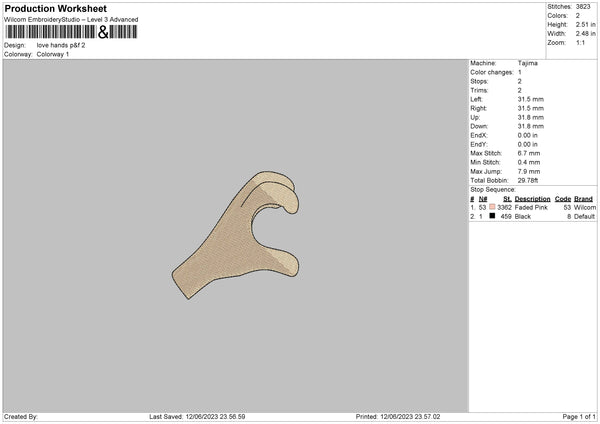
Task: Click the Total Bobbin value
Action: tap(528, 180)
